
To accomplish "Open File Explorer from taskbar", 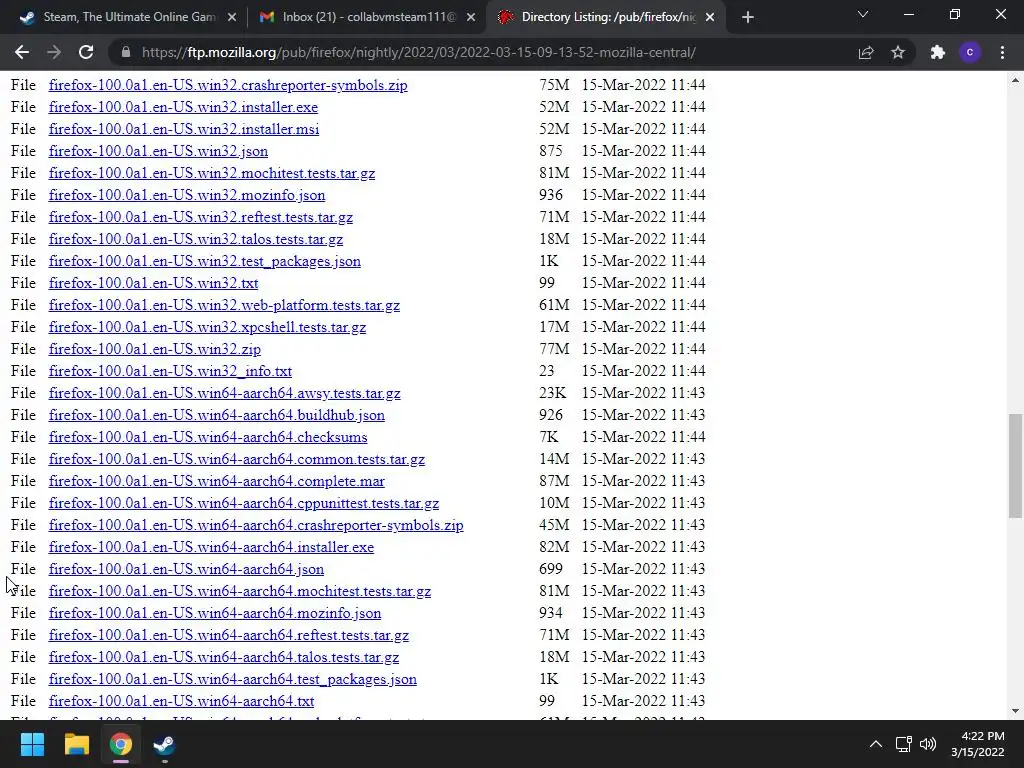I will click(x=76, y=744).
